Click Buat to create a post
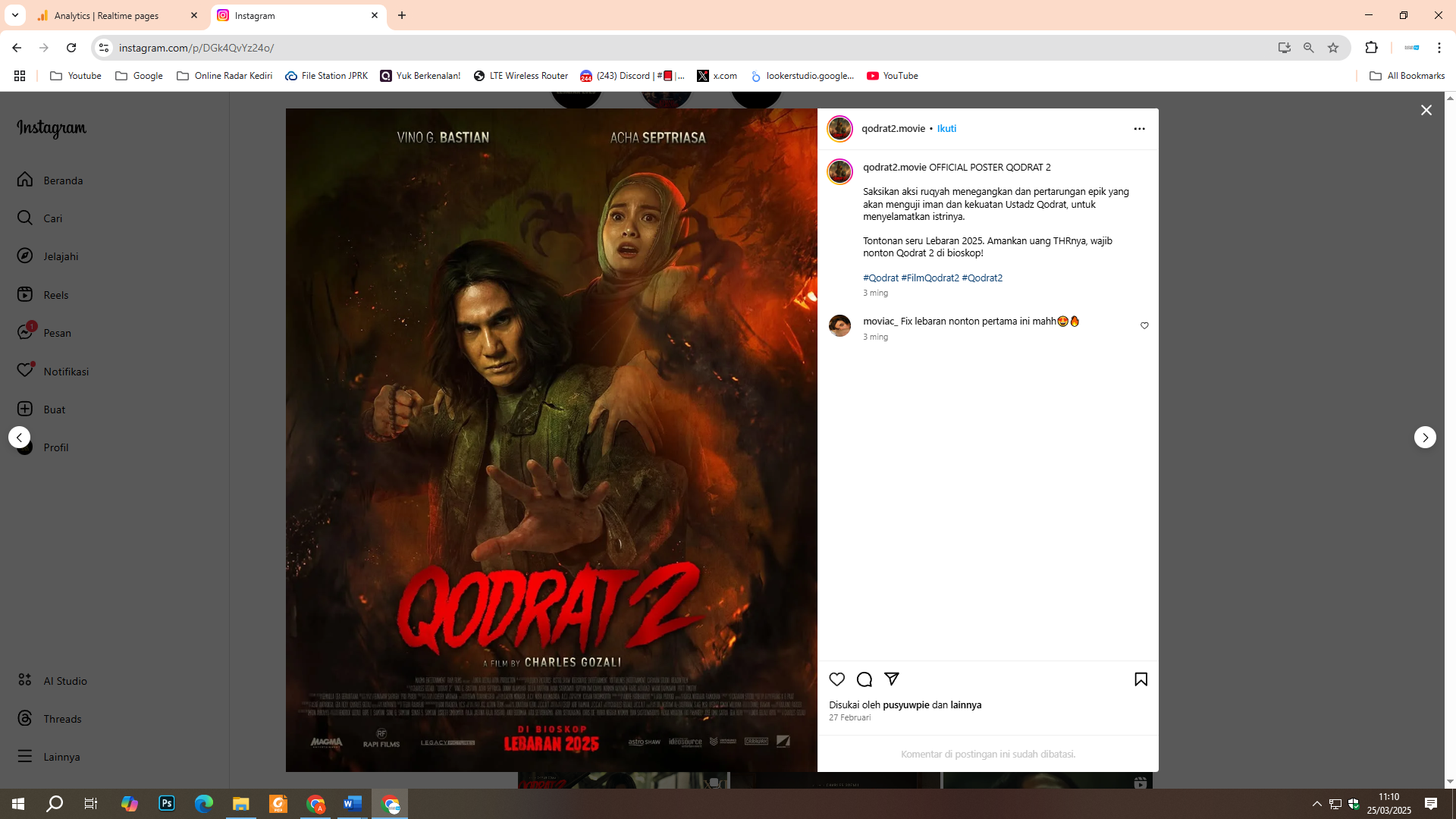The image size is (1456, 819). [41, 409]
